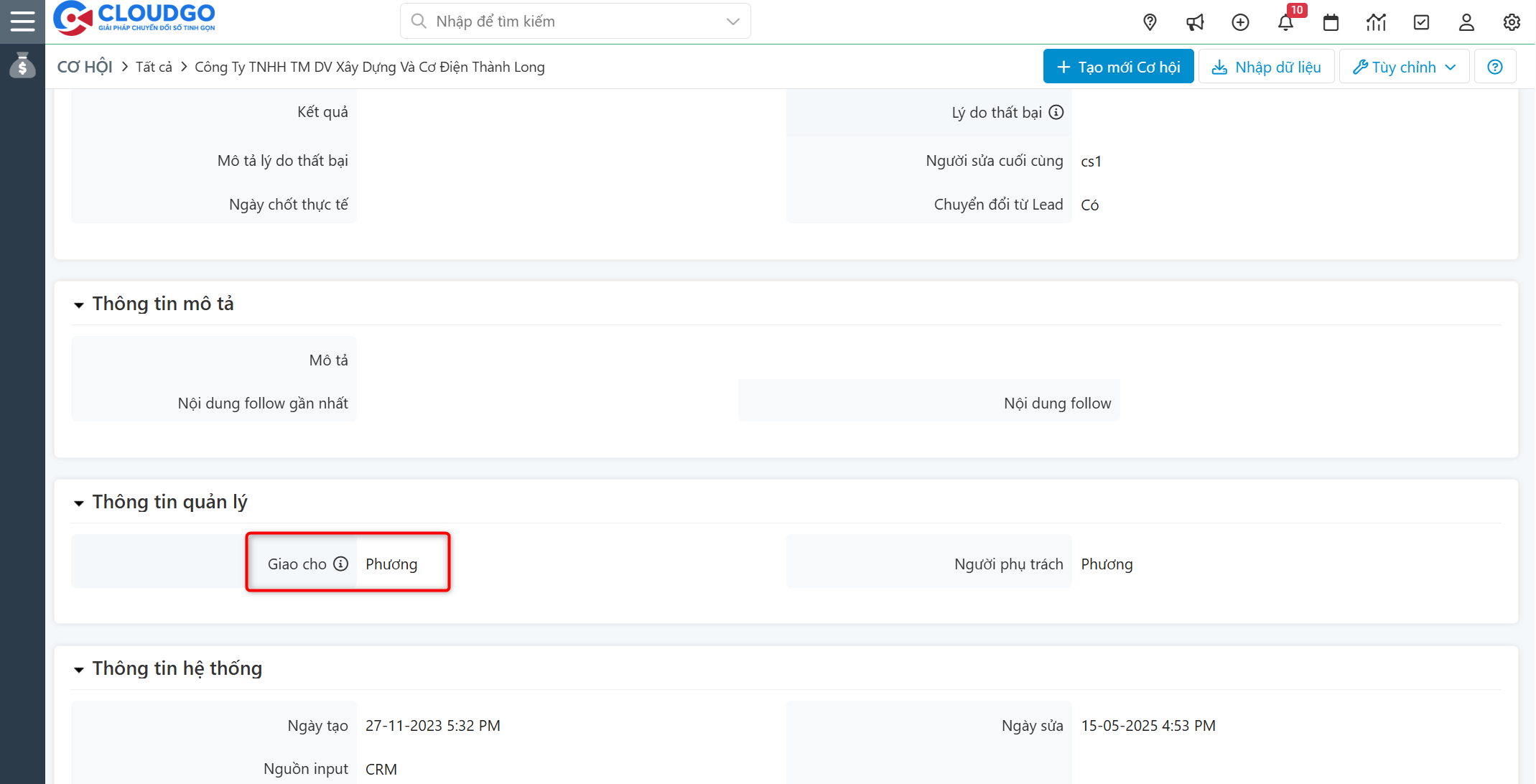This screenshot has width=1536, height=784.
Task: Open the tasks checkbox icon in top bar
Action: 1422,22
